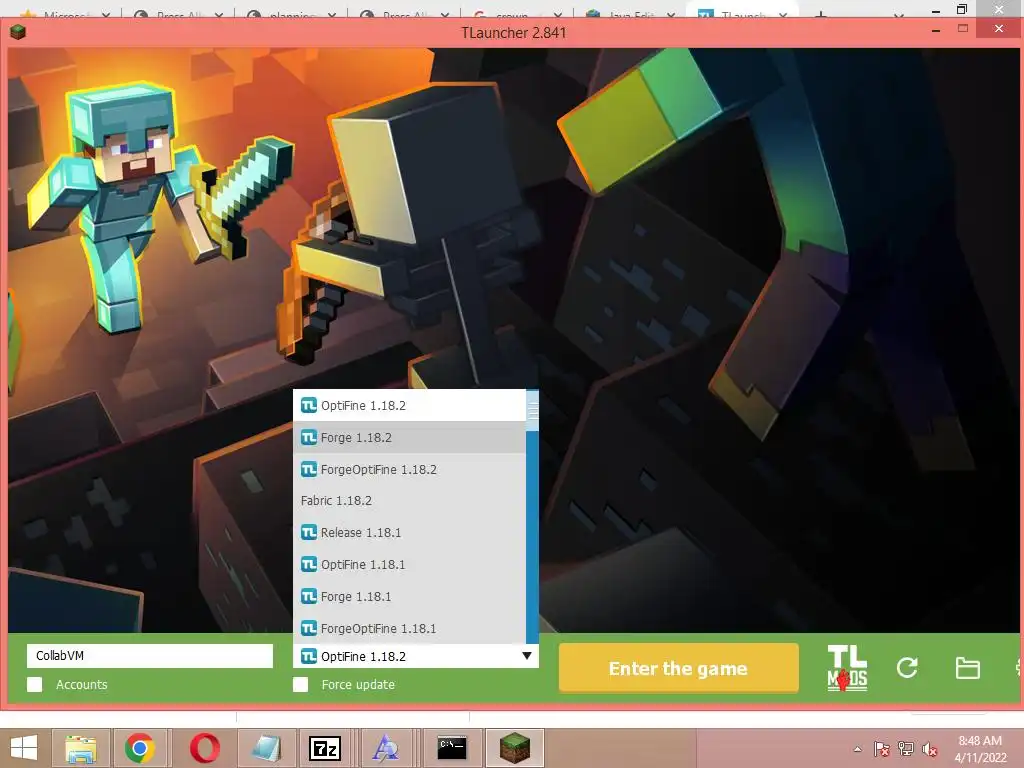The height and width of the screenshot is (768, 1024).
Task: Open the notepad app in the taskbar
Action: tap(266, 748)
